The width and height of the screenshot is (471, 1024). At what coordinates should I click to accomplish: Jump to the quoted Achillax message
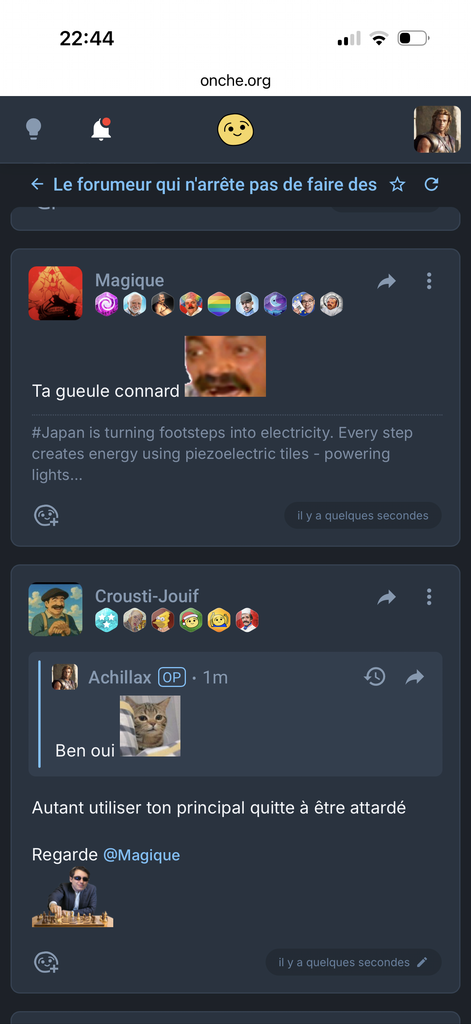tap(415, 677)
